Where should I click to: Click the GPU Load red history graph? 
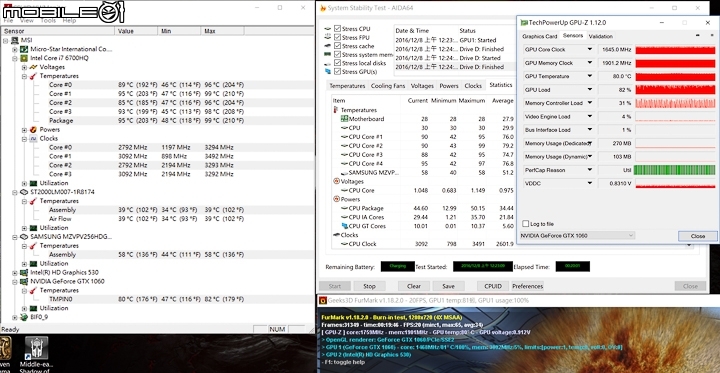pos(675,90)
